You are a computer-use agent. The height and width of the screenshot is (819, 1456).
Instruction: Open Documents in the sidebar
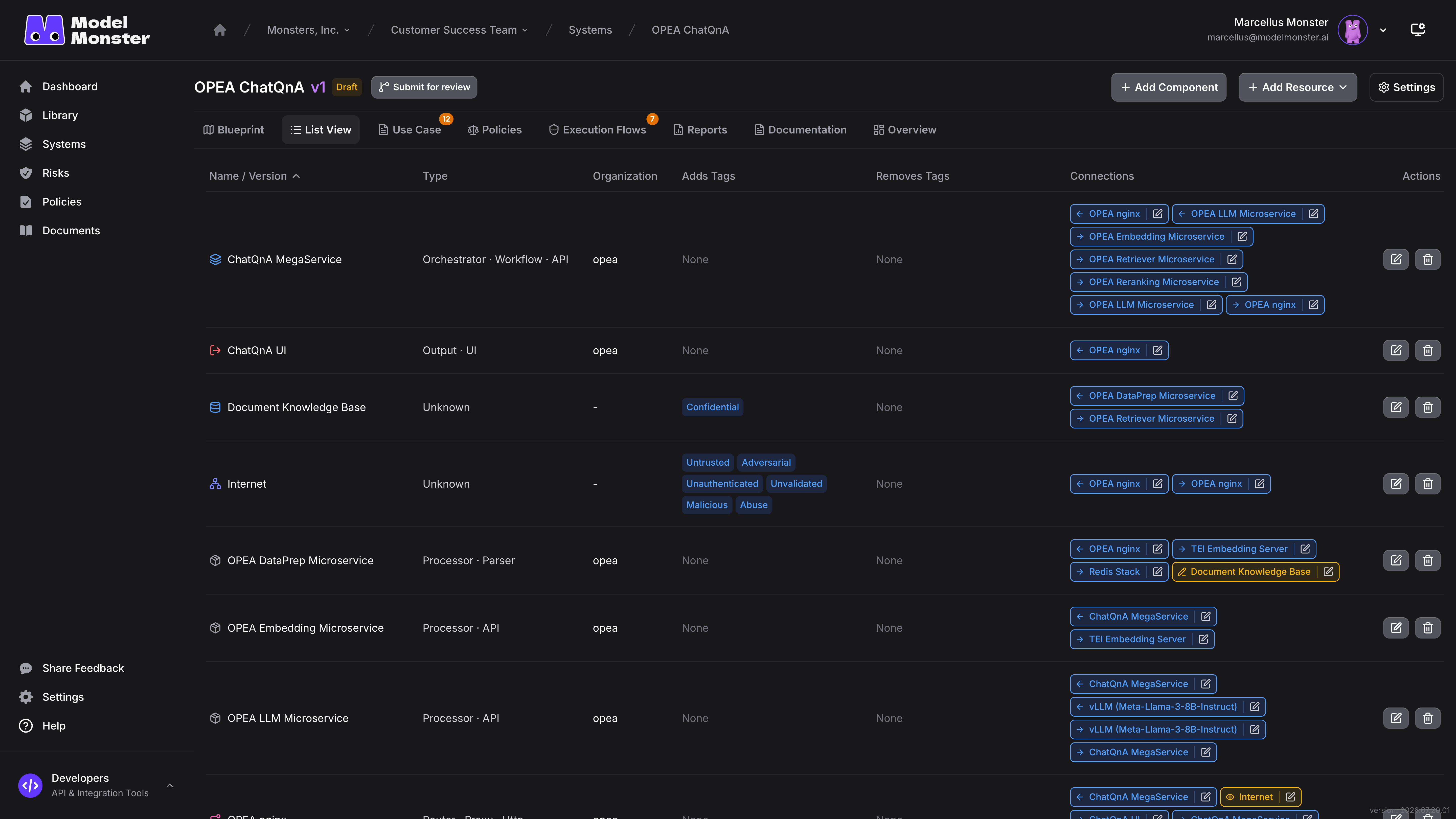[71, 231]
